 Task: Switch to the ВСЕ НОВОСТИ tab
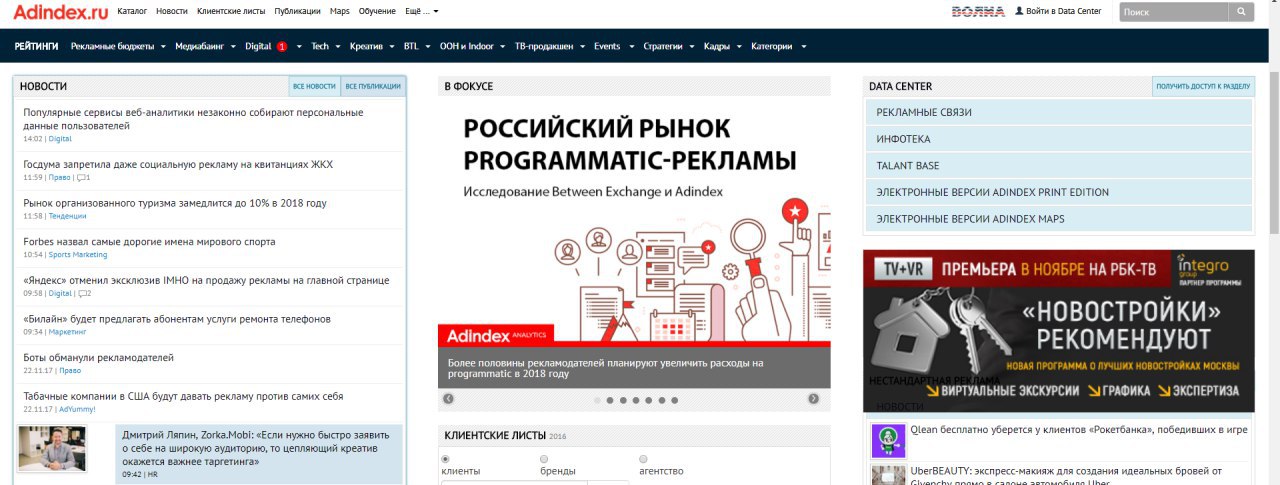tap(314, 87)
